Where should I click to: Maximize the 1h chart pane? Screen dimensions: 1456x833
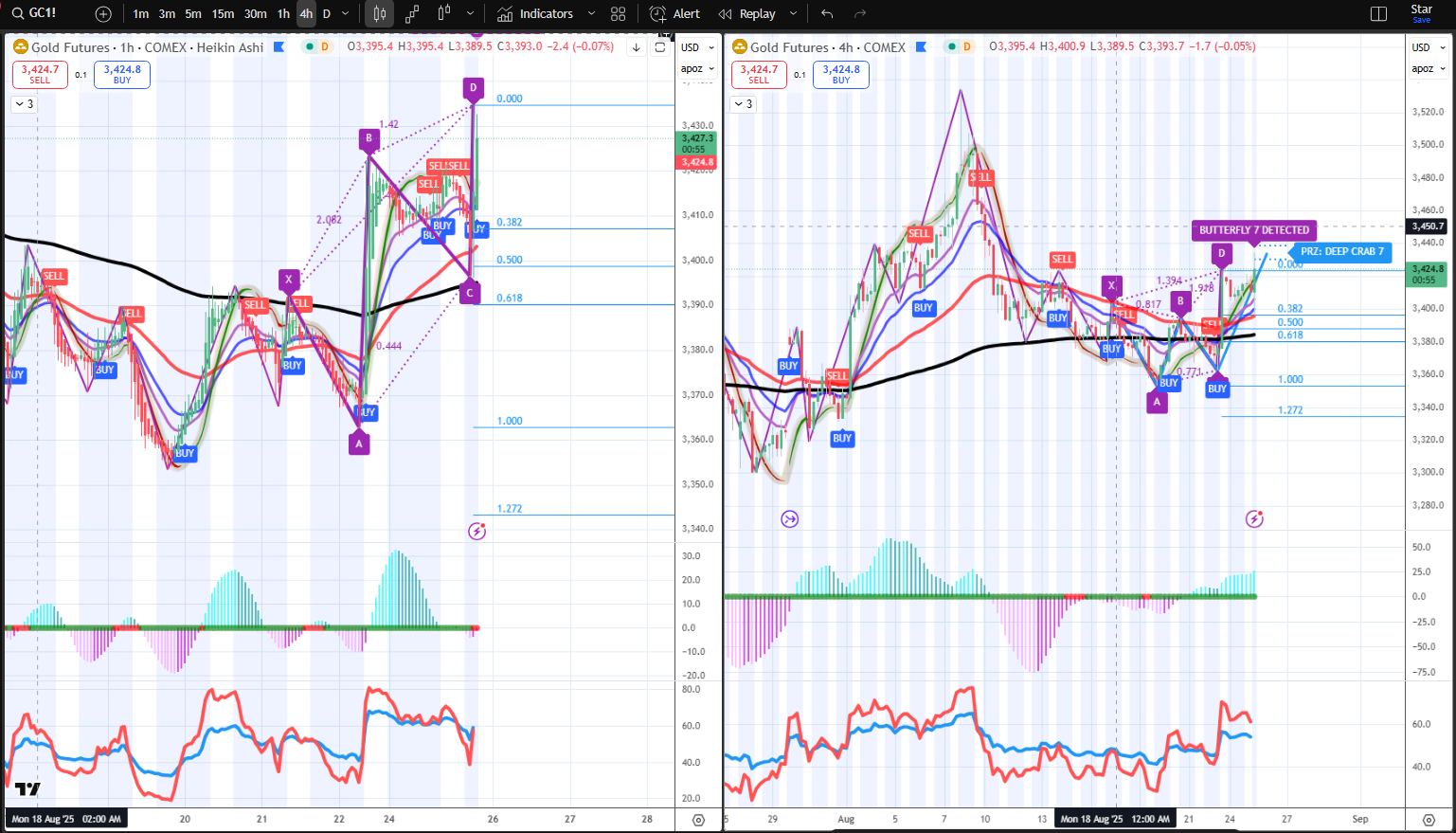pyautogui.click(x=660, y=47)
